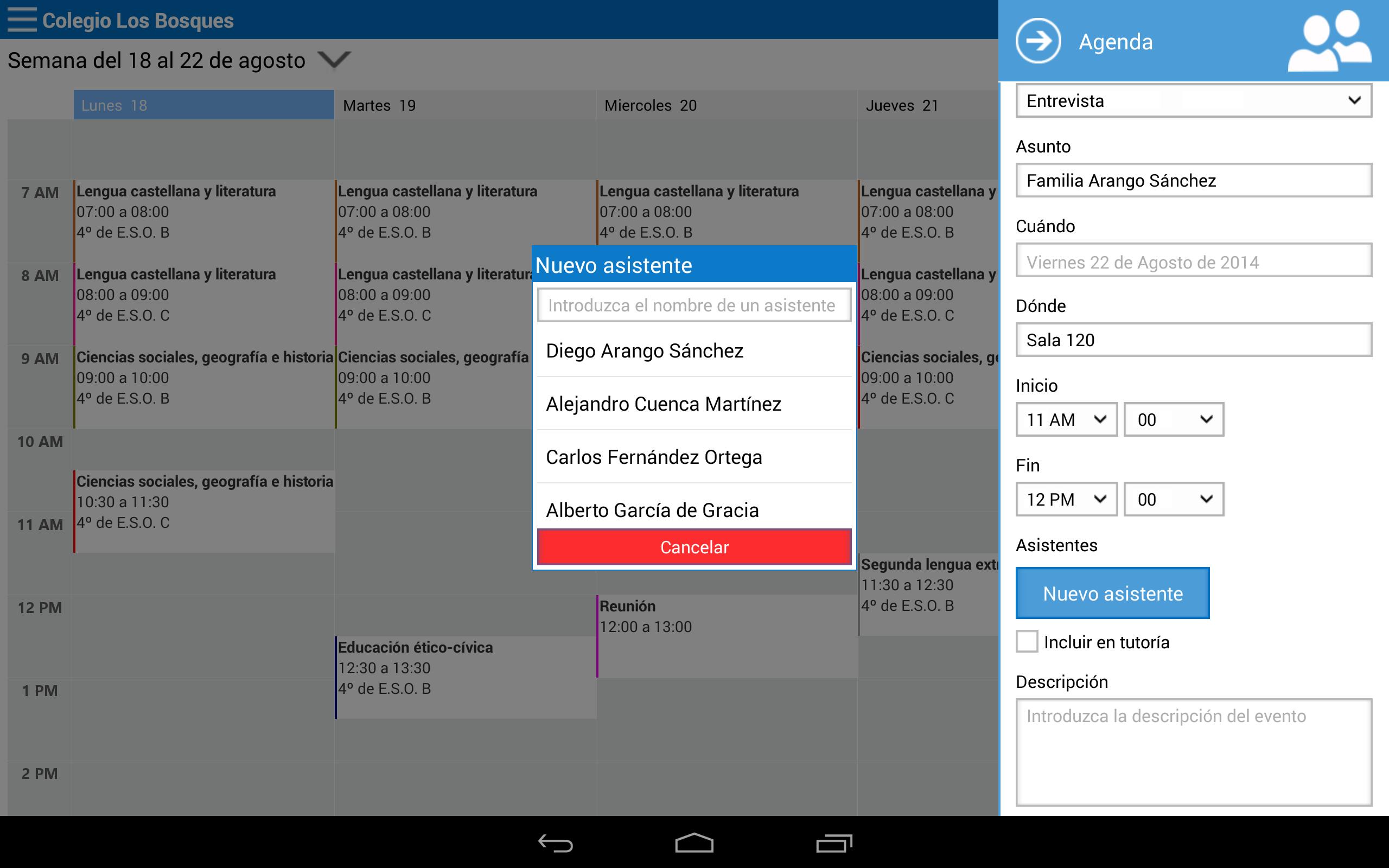
Task: Open Monday 10:30 Ciencias sociales event
Action: [204, 512]
